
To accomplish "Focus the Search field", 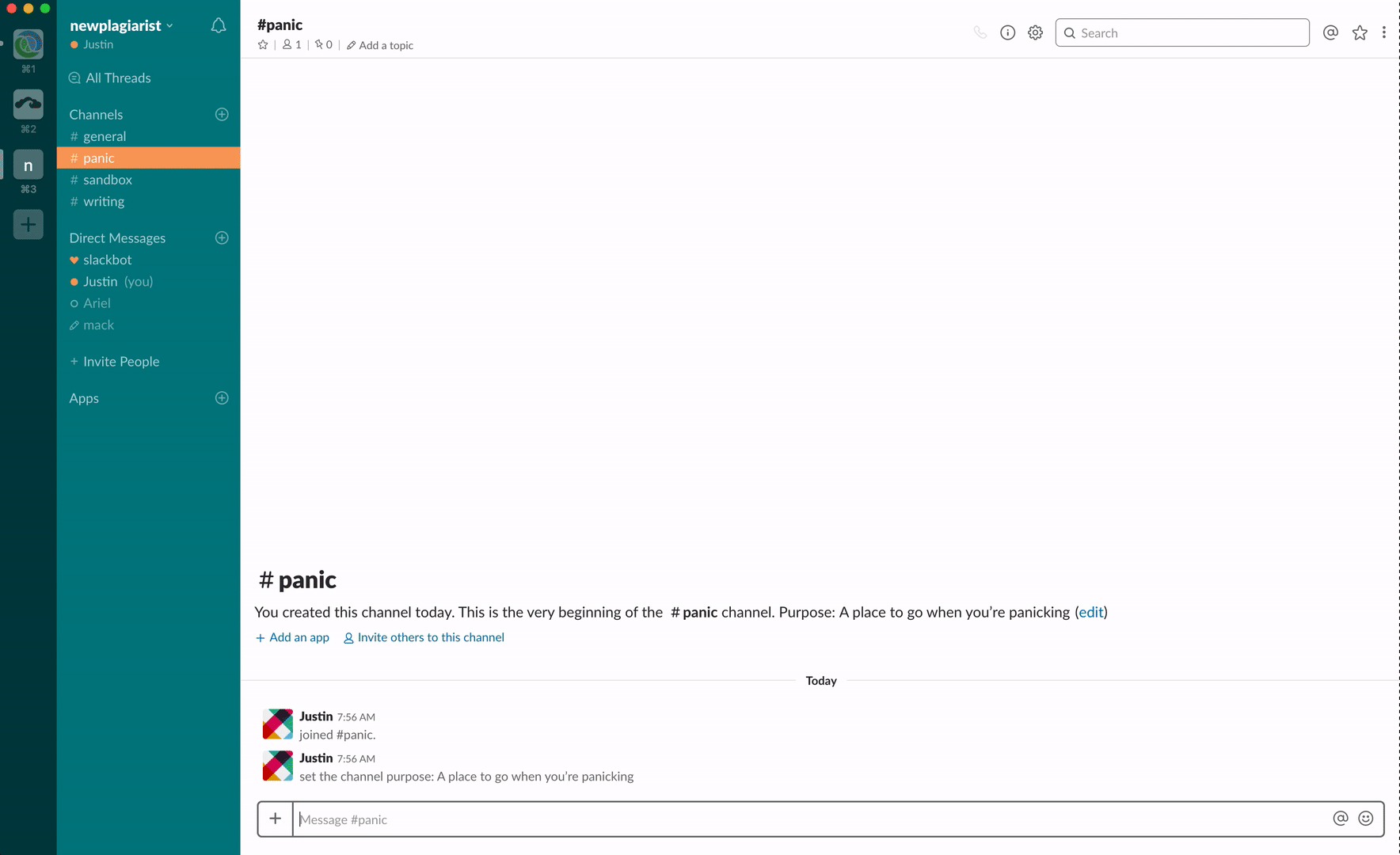I will tap(1182, 32).
